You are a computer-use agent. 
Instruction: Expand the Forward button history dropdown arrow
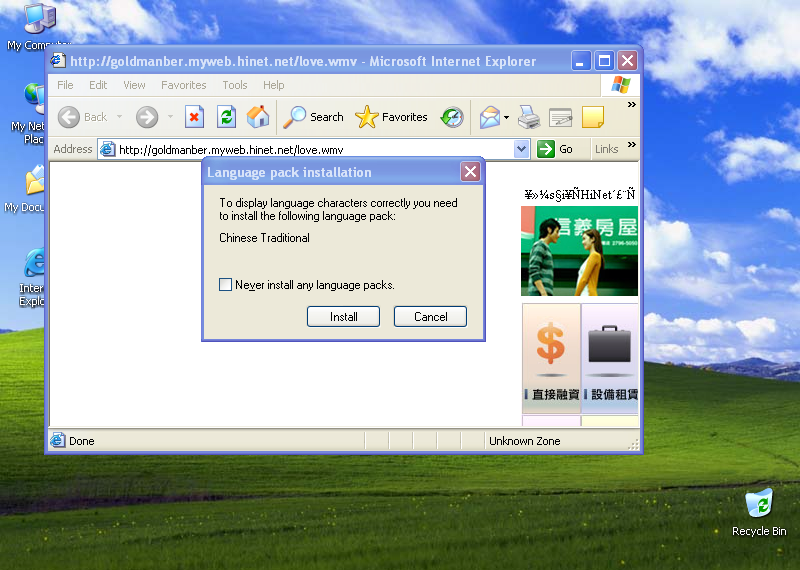(170, 117)
